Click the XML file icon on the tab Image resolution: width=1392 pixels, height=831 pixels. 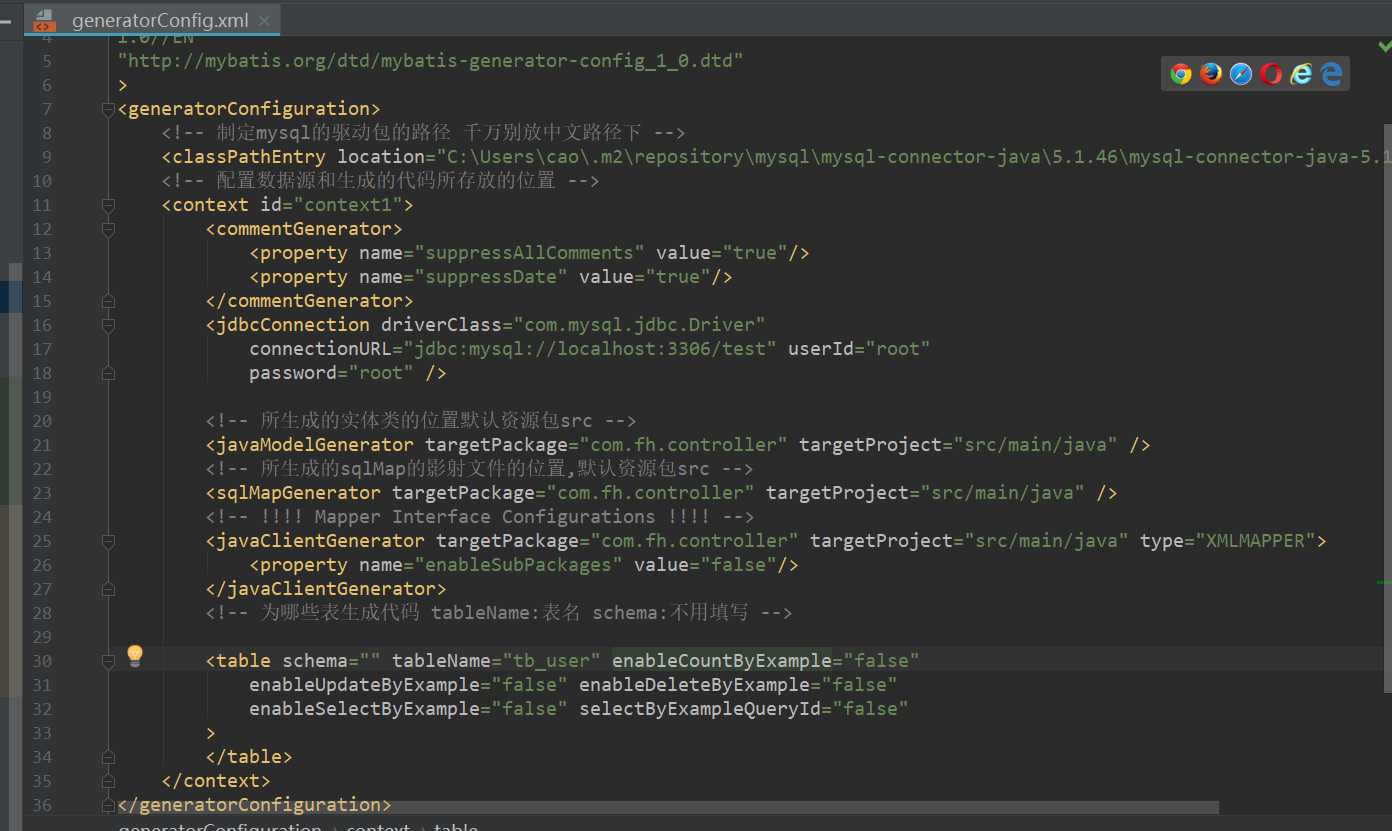click(x=45, y=20)
